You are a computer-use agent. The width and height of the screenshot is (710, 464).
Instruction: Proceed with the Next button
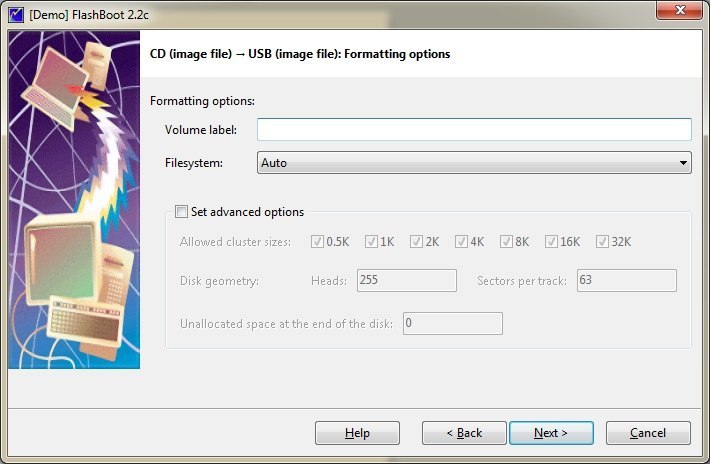[x=550, y=433]
